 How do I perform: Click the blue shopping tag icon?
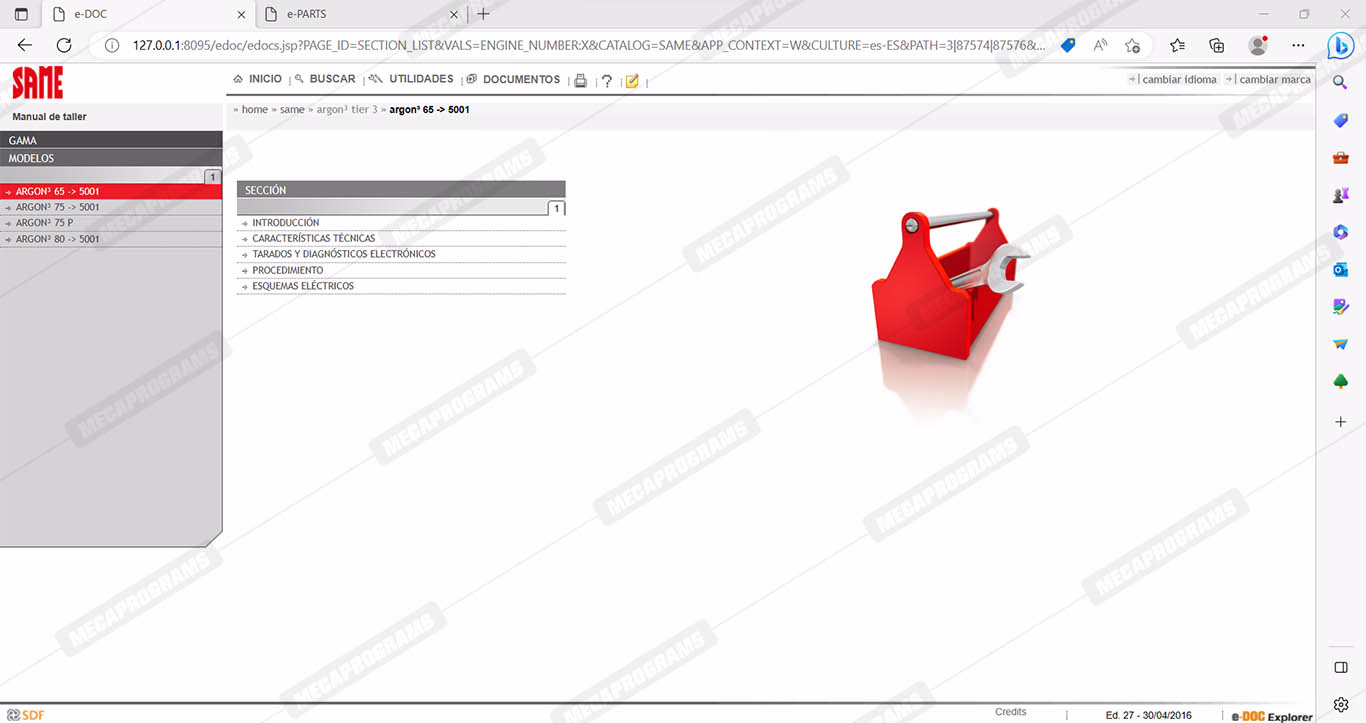pyautogui.click(x=1068, y=45)
